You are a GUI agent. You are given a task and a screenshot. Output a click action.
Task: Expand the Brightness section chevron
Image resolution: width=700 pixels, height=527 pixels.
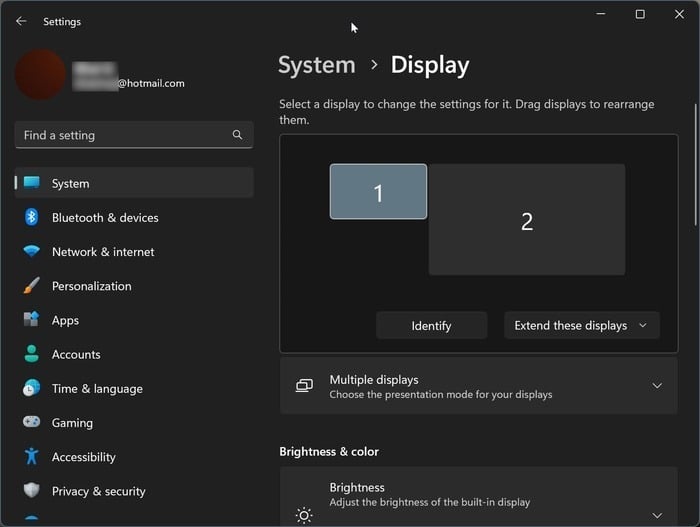coord(657,515)
